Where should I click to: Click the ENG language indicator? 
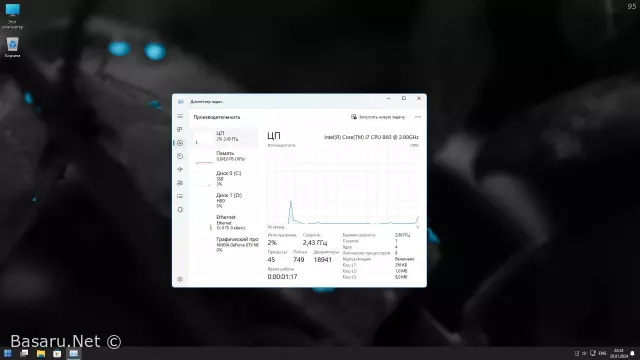tap(602, 353)
